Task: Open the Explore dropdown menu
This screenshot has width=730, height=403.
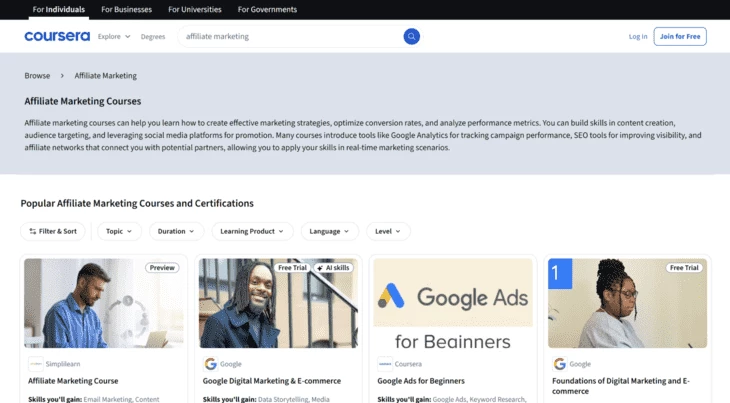Action: click(114, 36)
